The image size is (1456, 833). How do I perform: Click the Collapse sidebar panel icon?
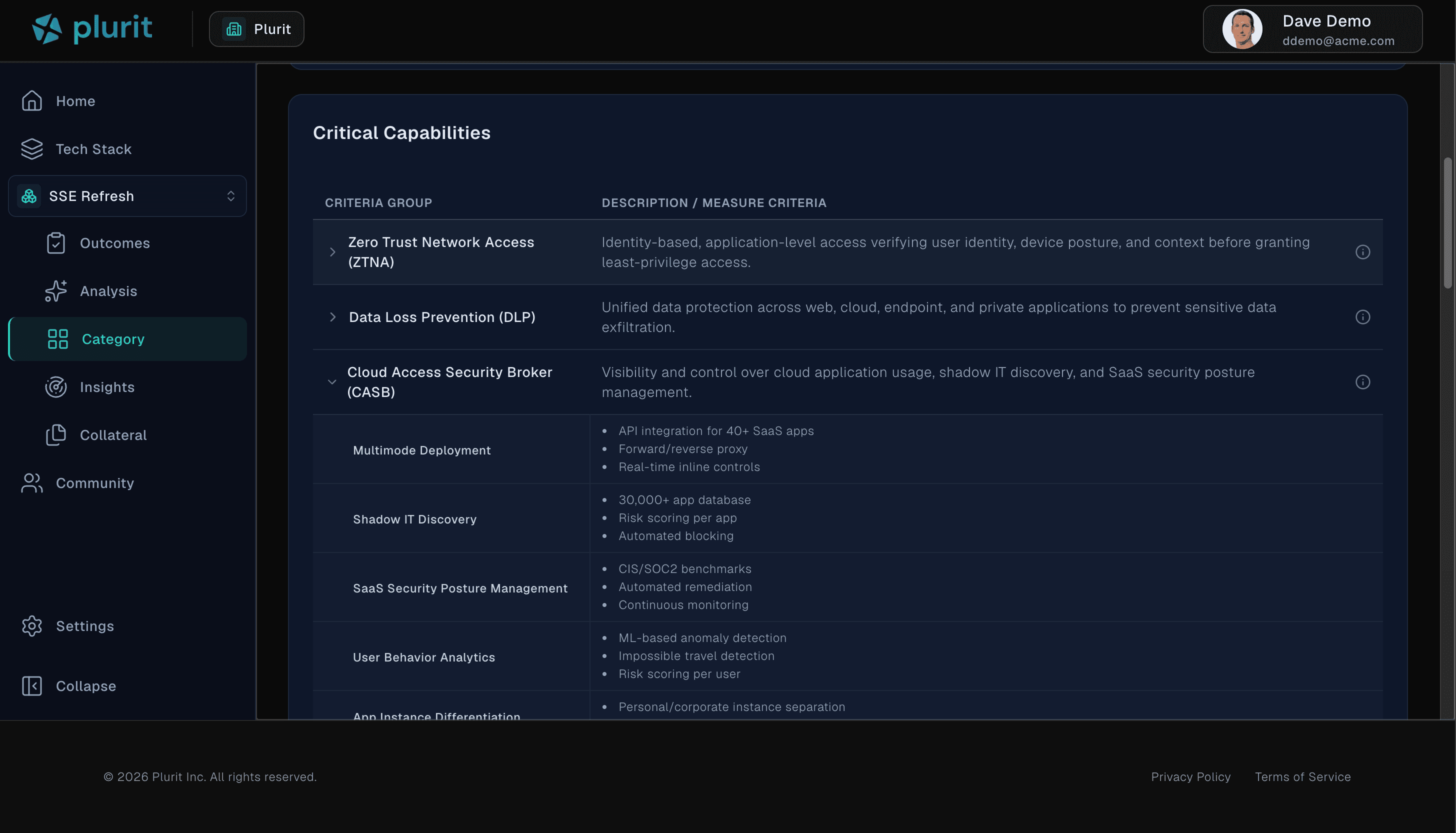(32, 686)
